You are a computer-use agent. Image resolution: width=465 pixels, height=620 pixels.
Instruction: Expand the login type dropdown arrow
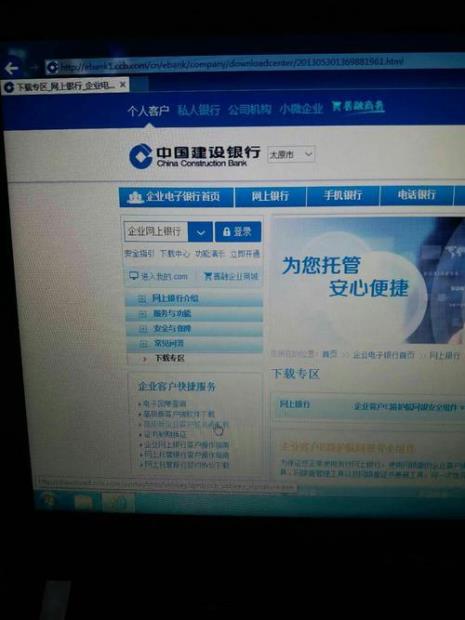pyautogui.click(x=200, y=232)
